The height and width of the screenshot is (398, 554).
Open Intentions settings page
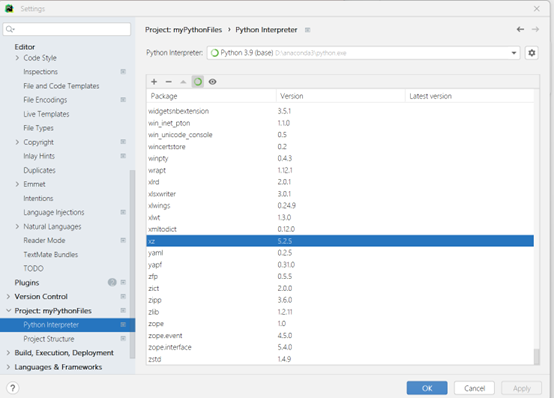(x=38, y=198)
